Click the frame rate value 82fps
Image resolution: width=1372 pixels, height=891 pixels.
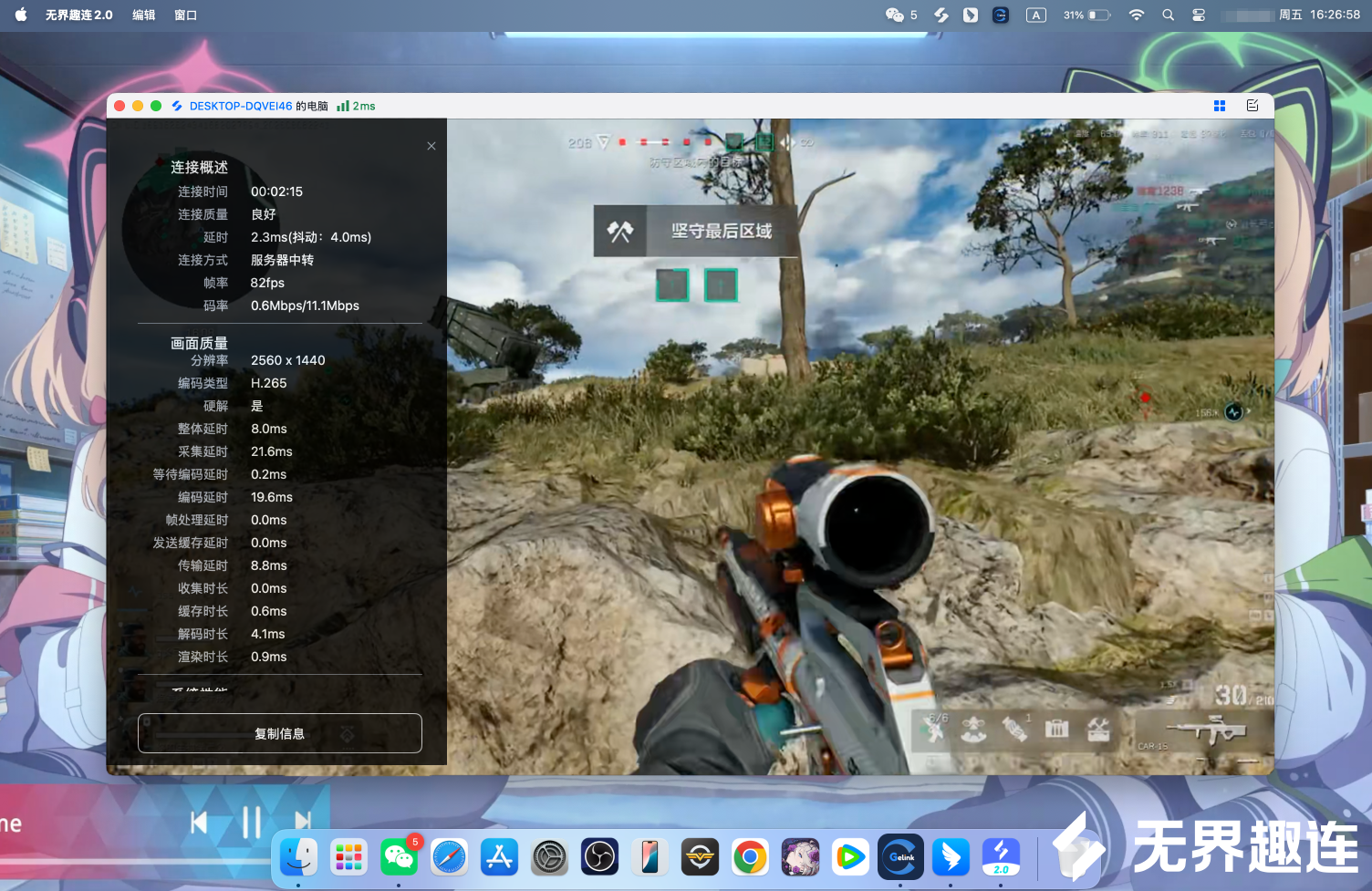click(x=268, y=283)
